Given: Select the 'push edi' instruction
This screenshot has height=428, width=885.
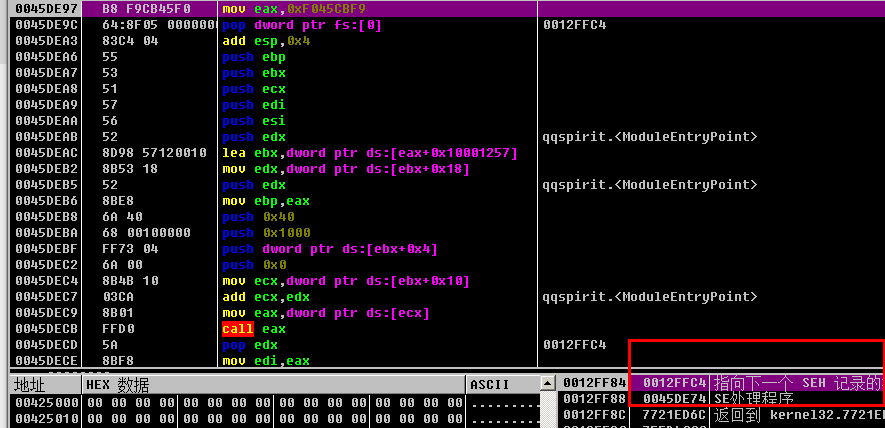Looking at the screenshot, I should click(254, 105).
